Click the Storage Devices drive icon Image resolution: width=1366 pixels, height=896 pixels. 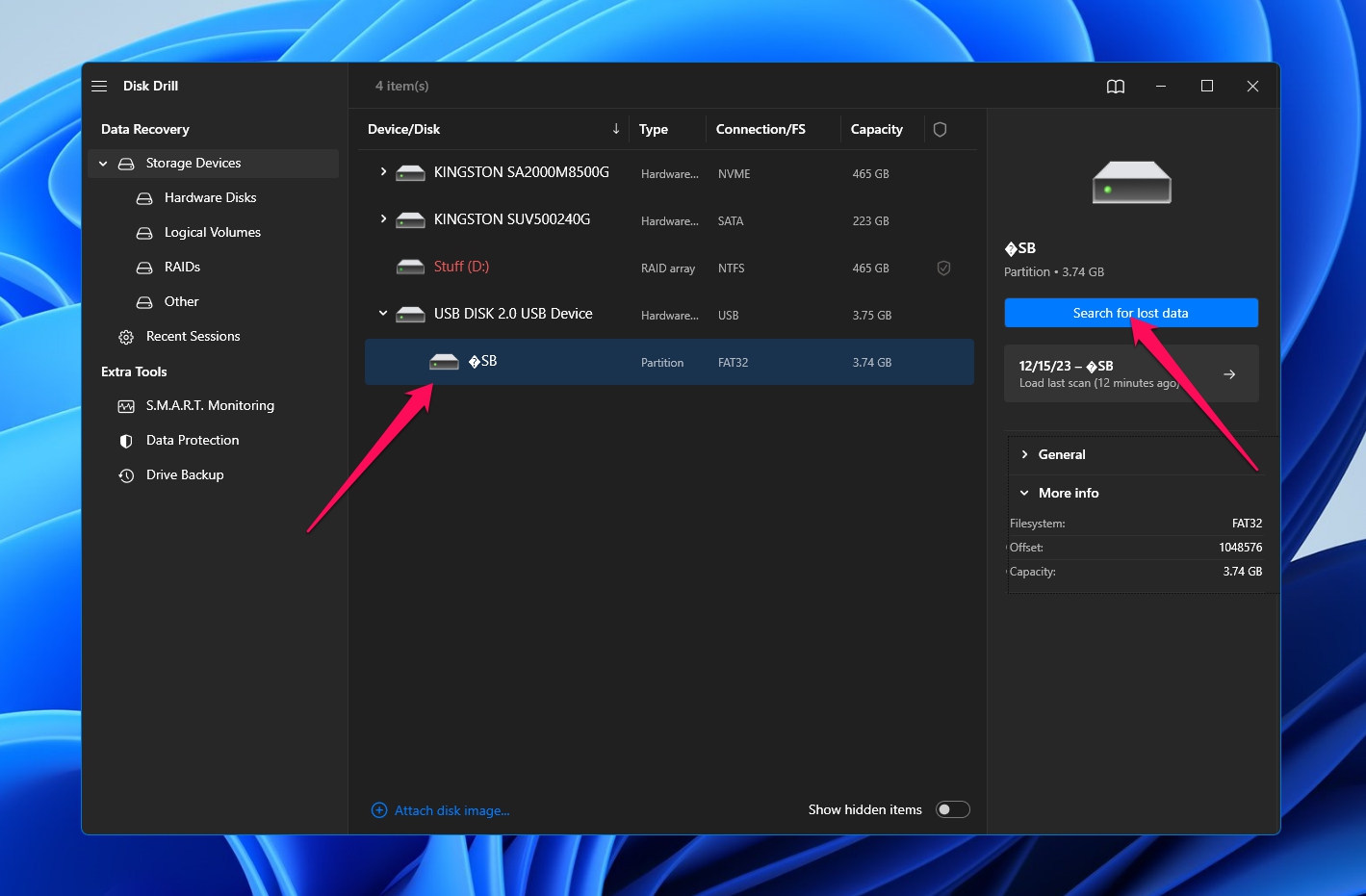click(x=126, y=164)
